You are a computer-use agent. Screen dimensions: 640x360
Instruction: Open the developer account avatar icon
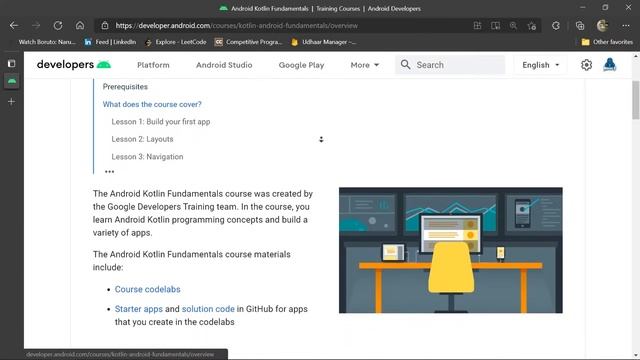pos(609,64)
